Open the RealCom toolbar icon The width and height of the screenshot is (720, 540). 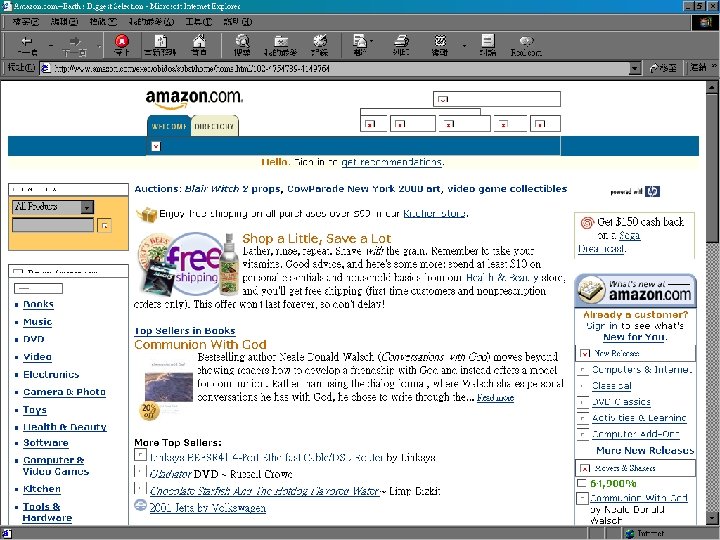(x=526, y=45)
